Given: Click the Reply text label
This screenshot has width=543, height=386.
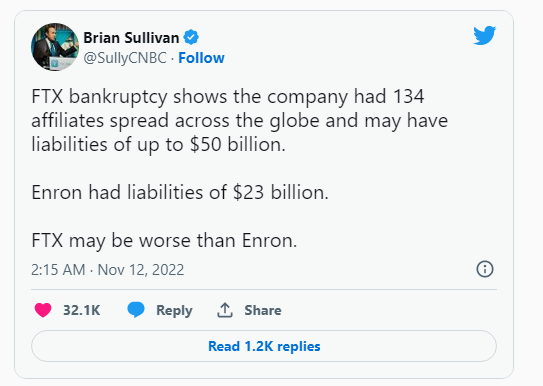Looking at the screenshot, I should tap(174, 311).
